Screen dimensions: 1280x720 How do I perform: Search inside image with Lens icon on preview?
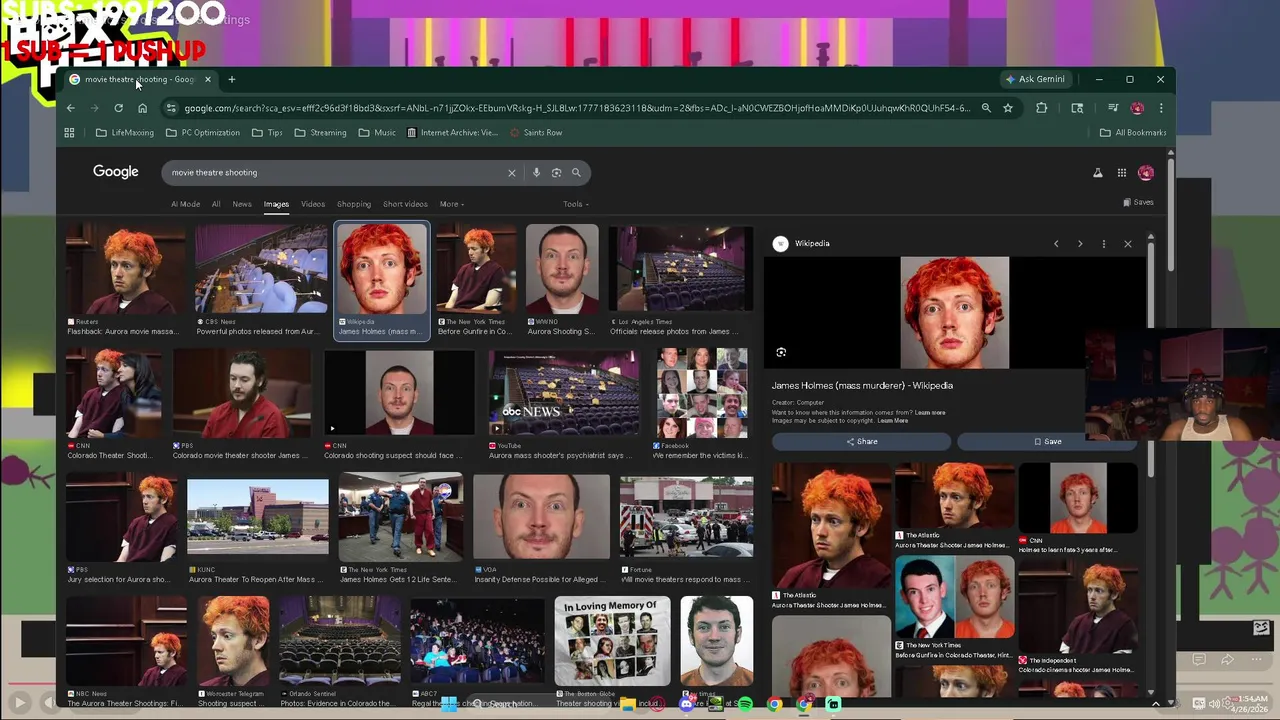pyautogui.click(x=781, y=352)
